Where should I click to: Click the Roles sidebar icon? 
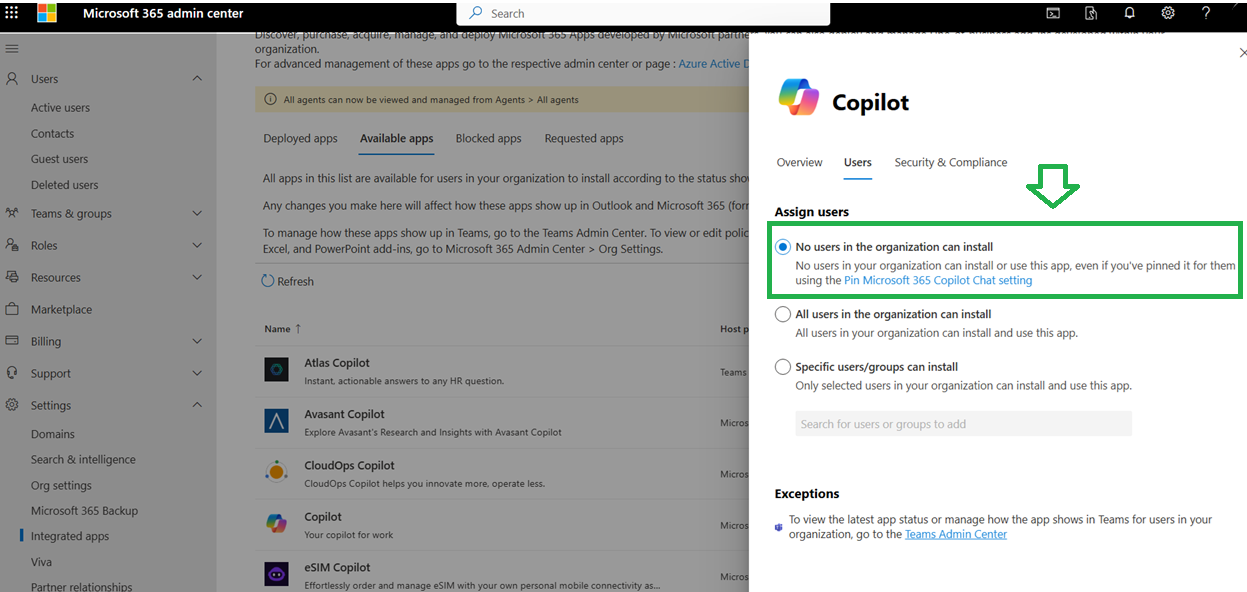click(x=12, y=245)
